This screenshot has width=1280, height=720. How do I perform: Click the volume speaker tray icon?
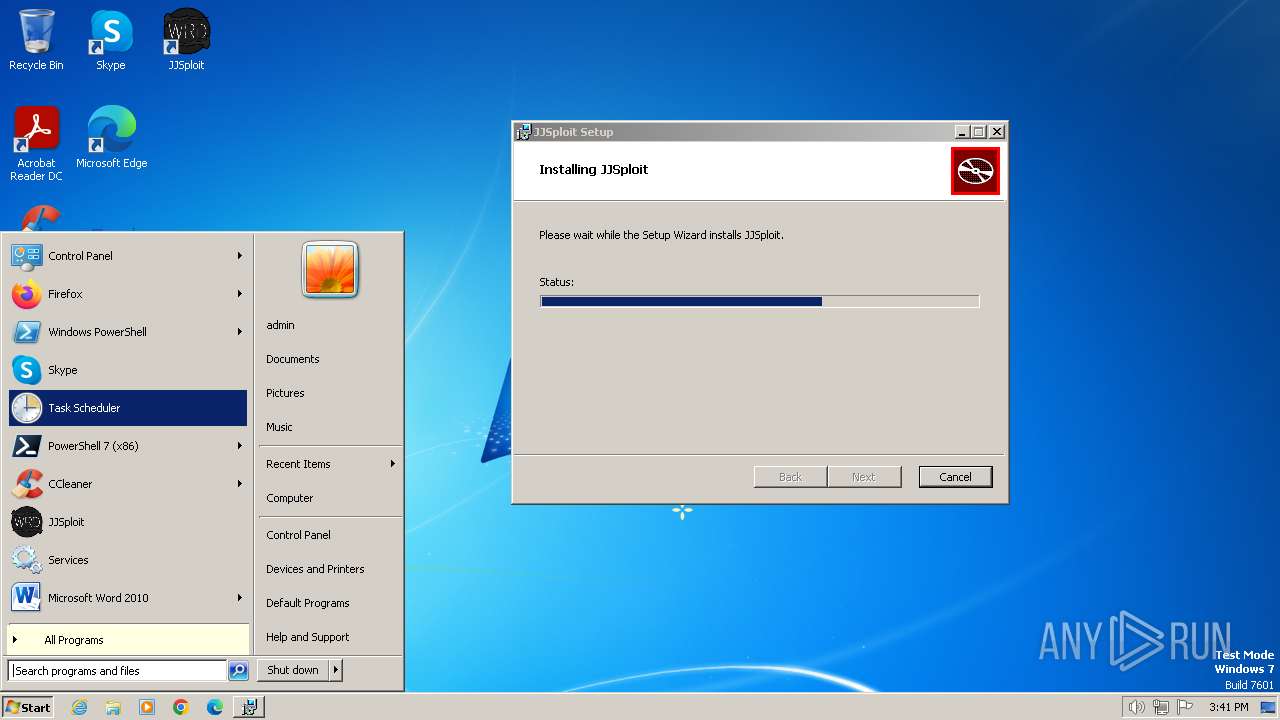1136,707
